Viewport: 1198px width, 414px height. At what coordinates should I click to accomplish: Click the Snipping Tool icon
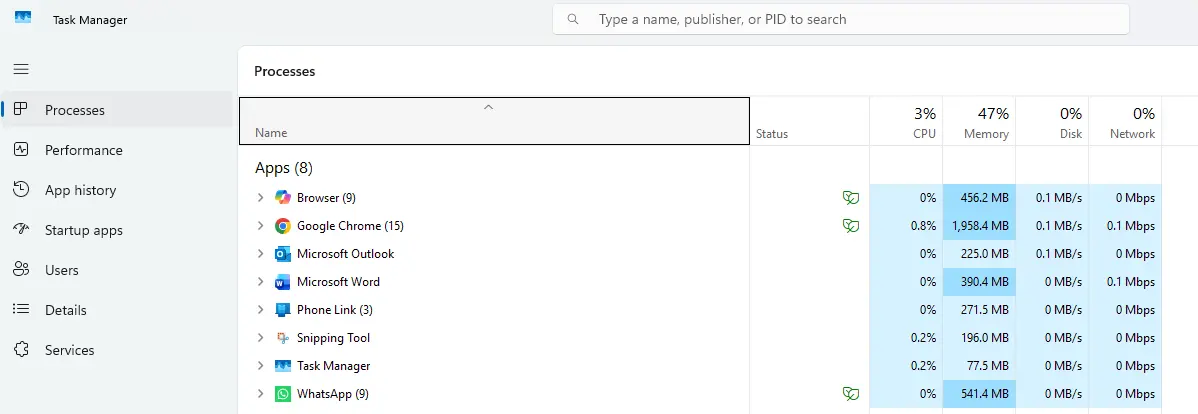click(x=283, y=338)
